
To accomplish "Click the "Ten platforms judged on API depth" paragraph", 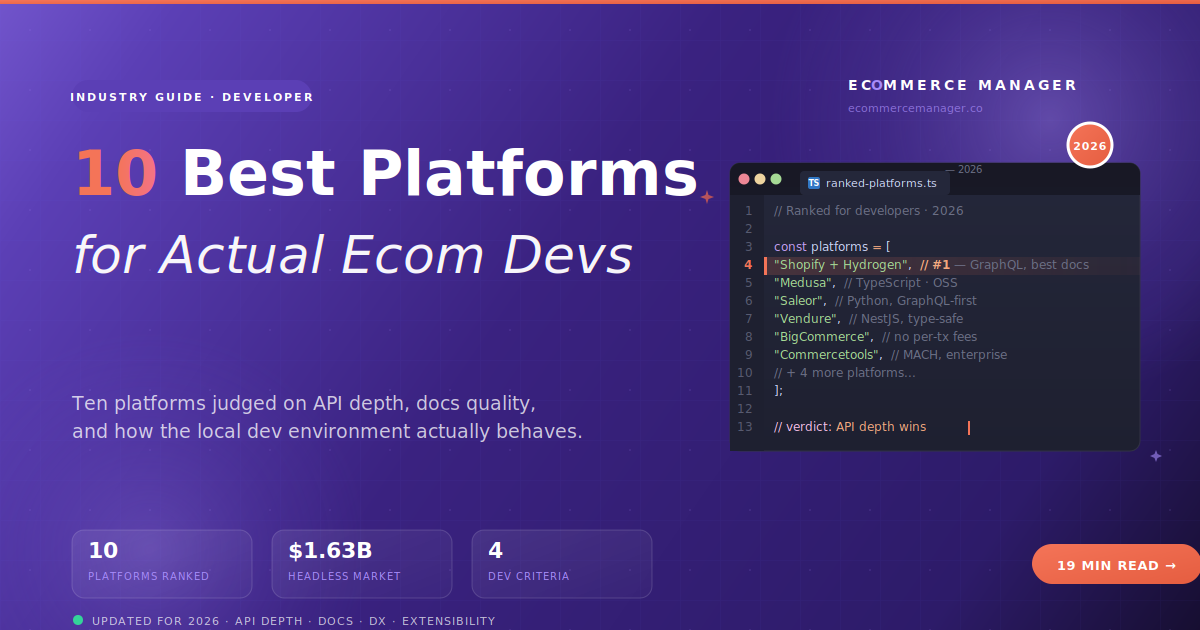I will pos(327,418).
